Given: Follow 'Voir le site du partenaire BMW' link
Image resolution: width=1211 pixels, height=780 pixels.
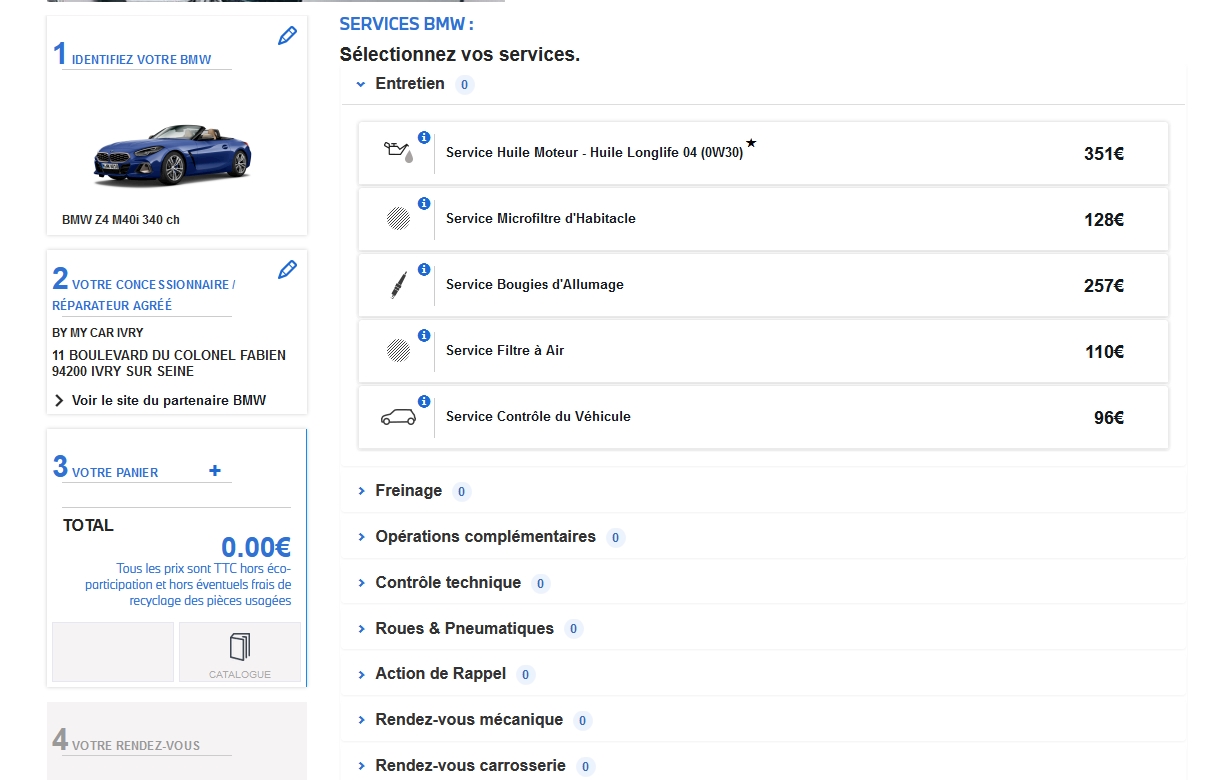Looking at the screenshot, I should [168, 401].
